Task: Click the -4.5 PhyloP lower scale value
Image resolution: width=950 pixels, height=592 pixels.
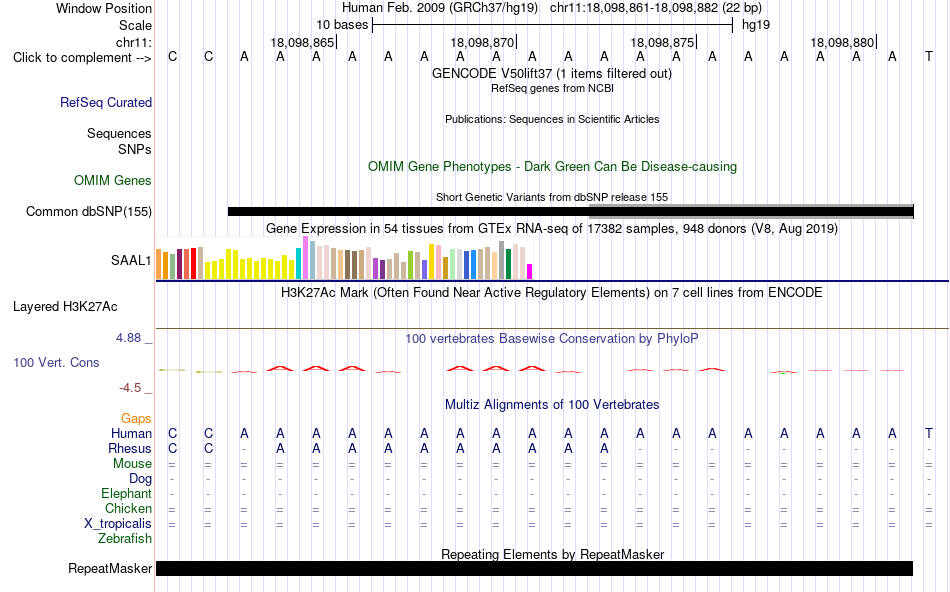Action: pos(130,388)
